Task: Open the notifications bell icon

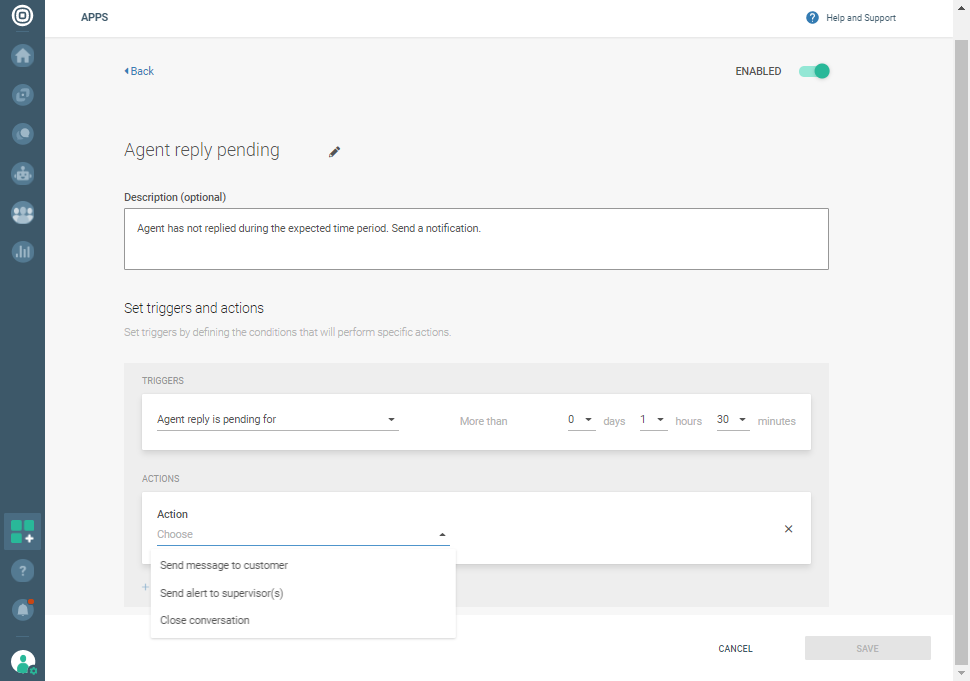Action: pyautogui.click(x=22, y=608)
